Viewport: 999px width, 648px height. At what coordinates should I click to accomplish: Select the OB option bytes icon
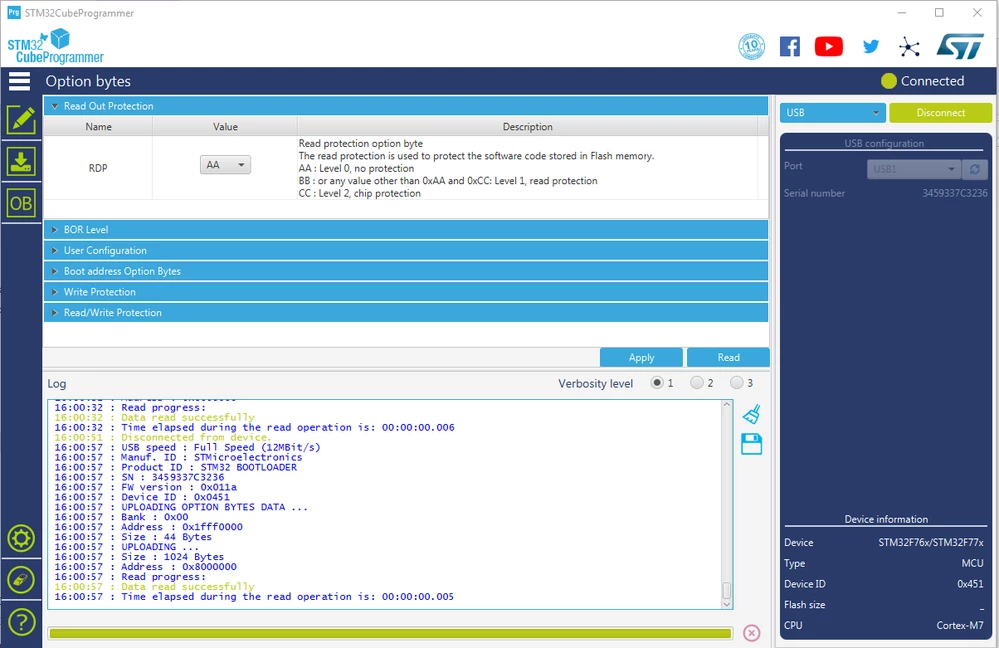point(21,203)
